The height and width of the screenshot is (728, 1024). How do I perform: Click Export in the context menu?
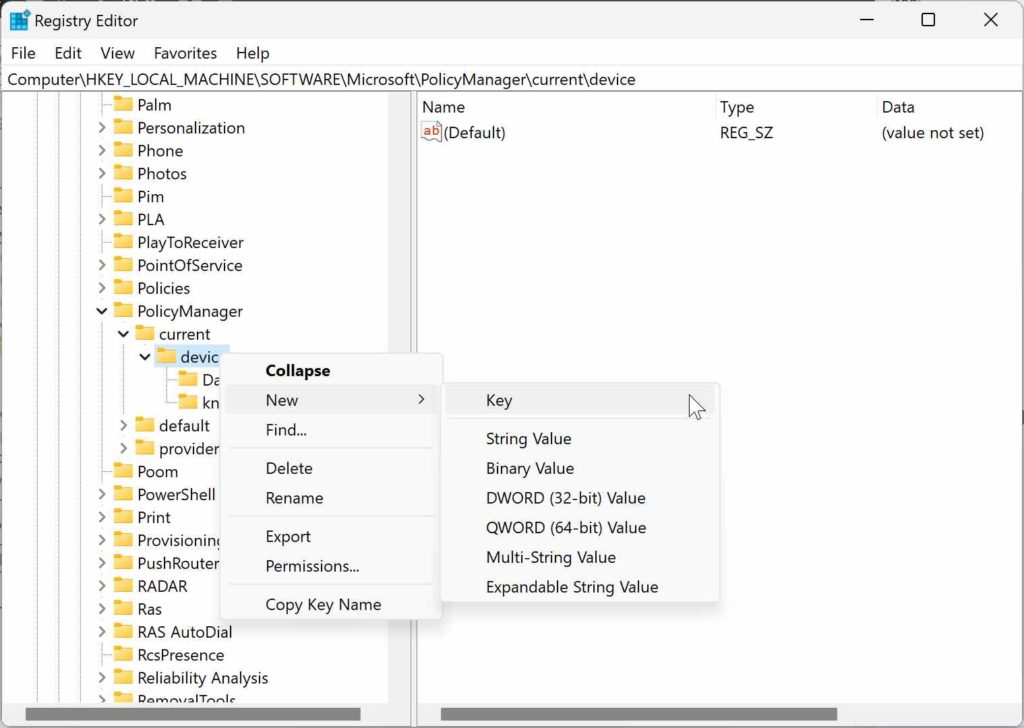coord(331,536)
